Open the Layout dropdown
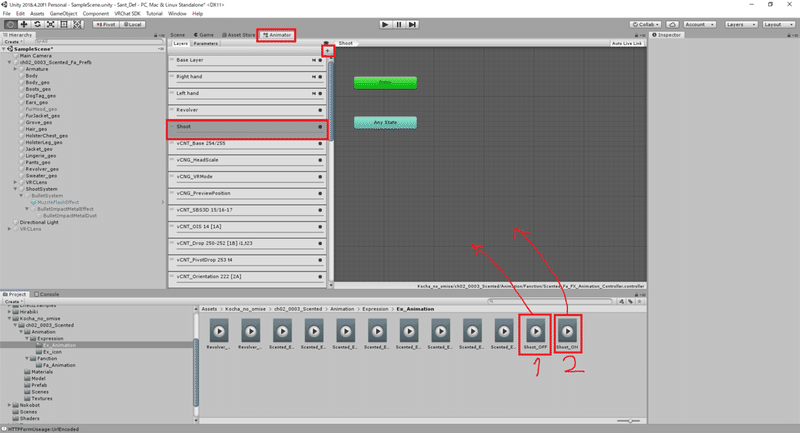 [779, 24]
